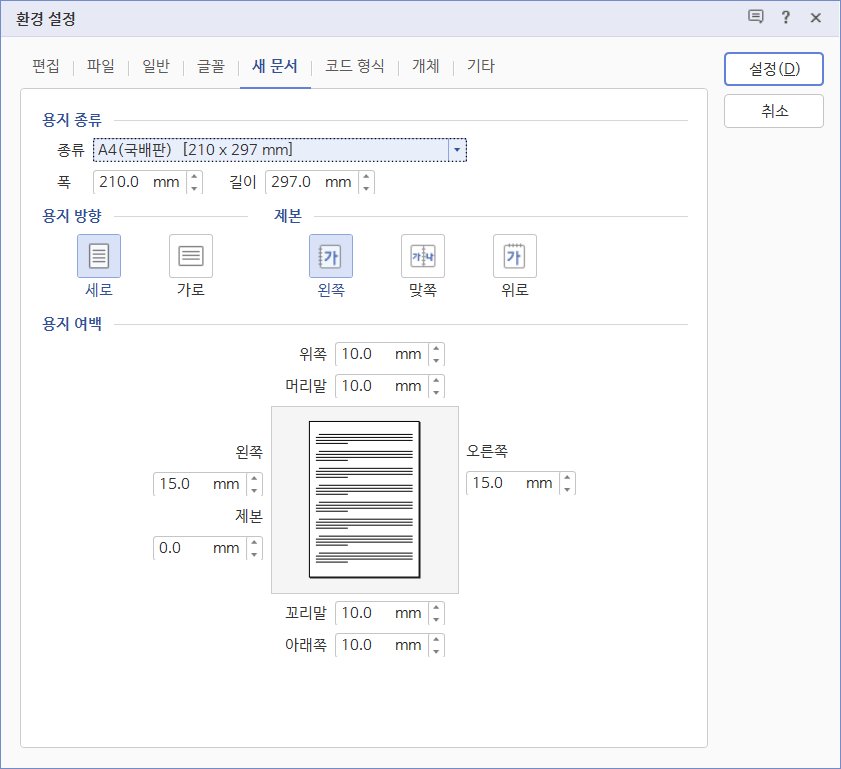Click the 꼬리말 margin input field

(x=383, y=613)
